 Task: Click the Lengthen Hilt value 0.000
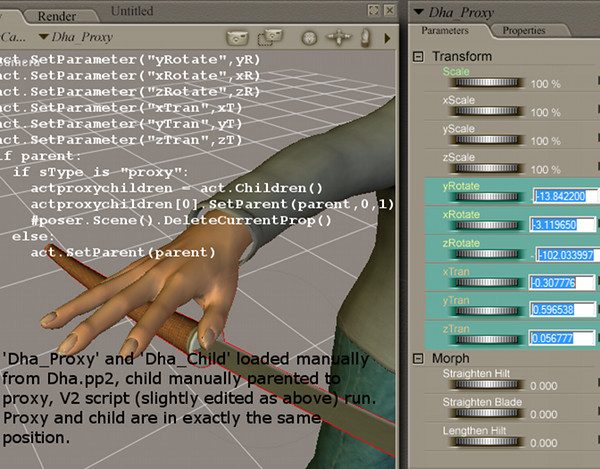coord(543,443)
